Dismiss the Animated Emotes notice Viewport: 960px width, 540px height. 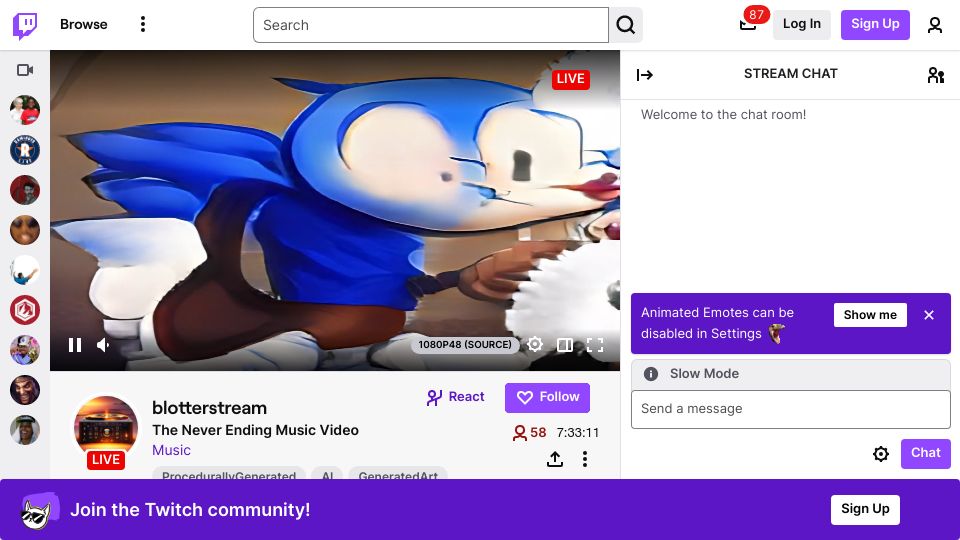pyautogui.click(x=929, y=315)
